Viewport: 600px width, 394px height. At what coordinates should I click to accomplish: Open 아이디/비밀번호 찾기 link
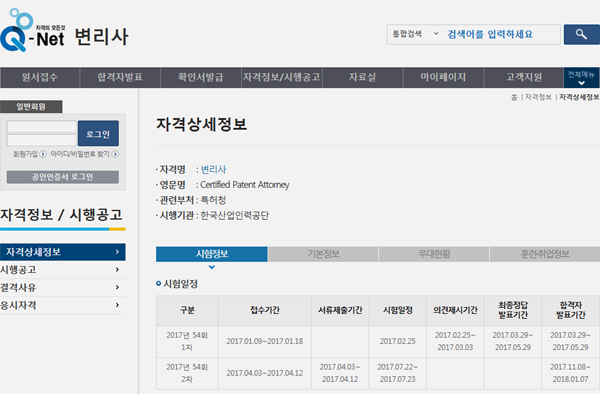point(80,154)
